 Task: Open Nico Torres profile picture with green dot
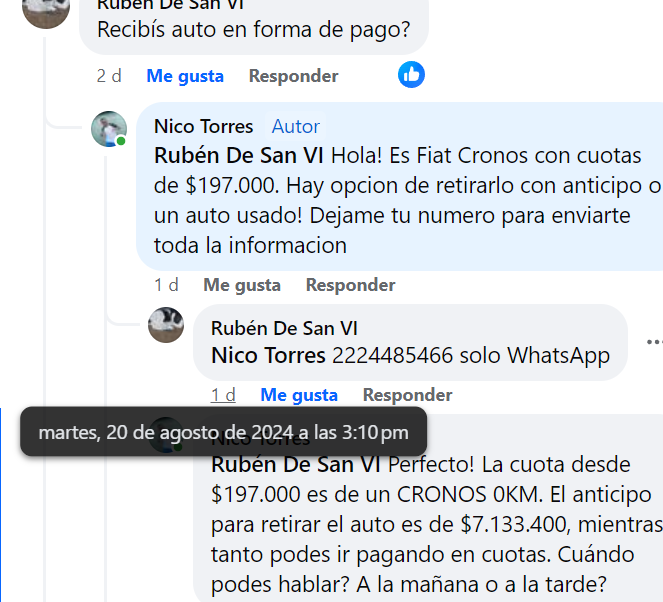pos(109,129)
